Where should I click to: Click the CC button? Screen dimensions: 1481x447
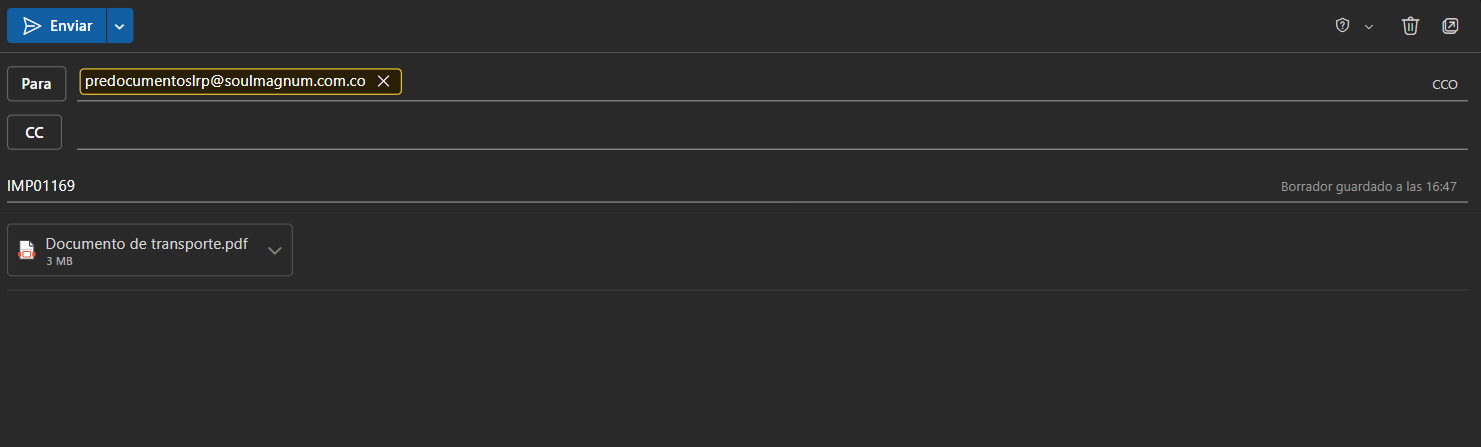pos(35,132)
